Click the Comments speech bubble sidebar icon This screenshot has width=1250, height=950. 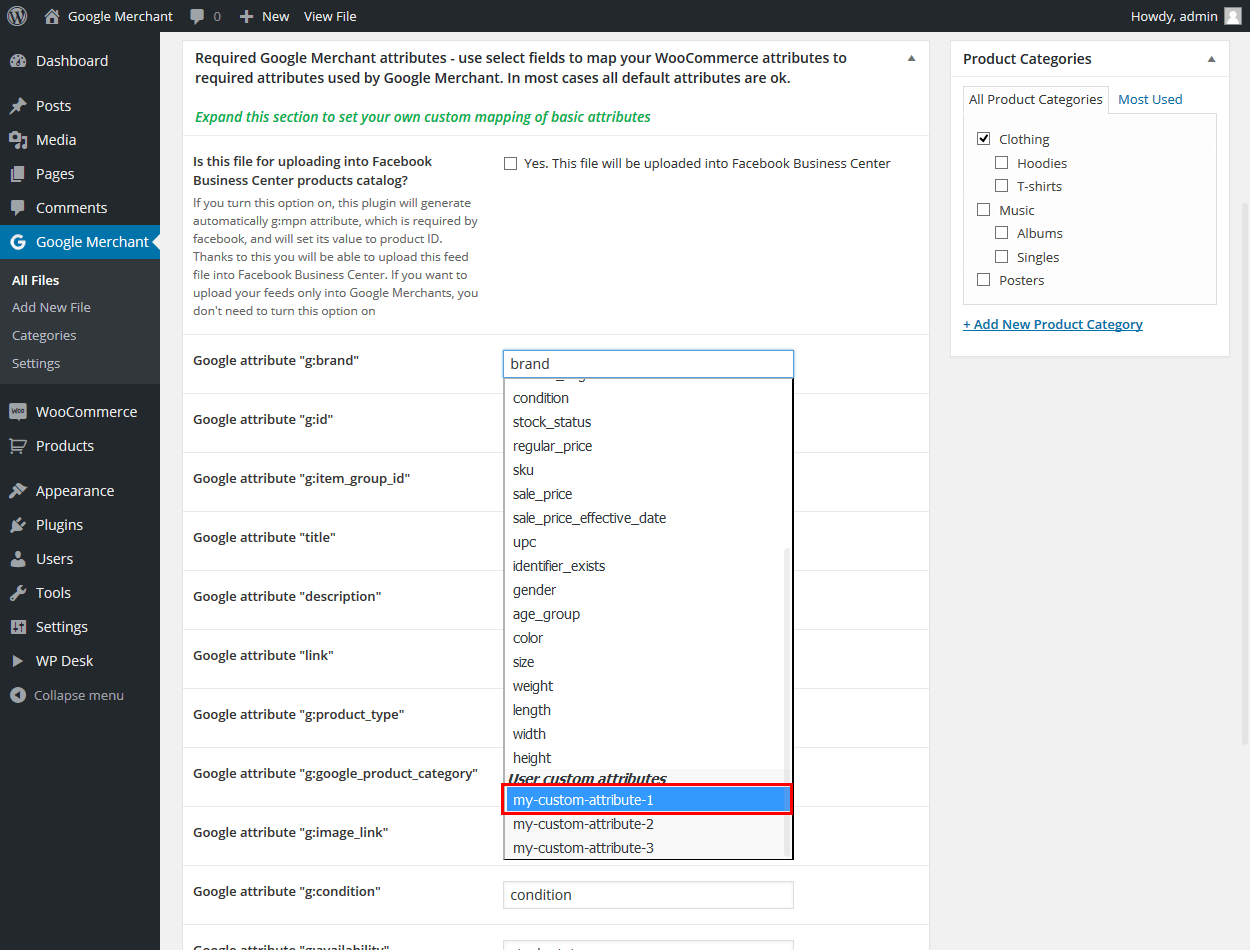18,208
